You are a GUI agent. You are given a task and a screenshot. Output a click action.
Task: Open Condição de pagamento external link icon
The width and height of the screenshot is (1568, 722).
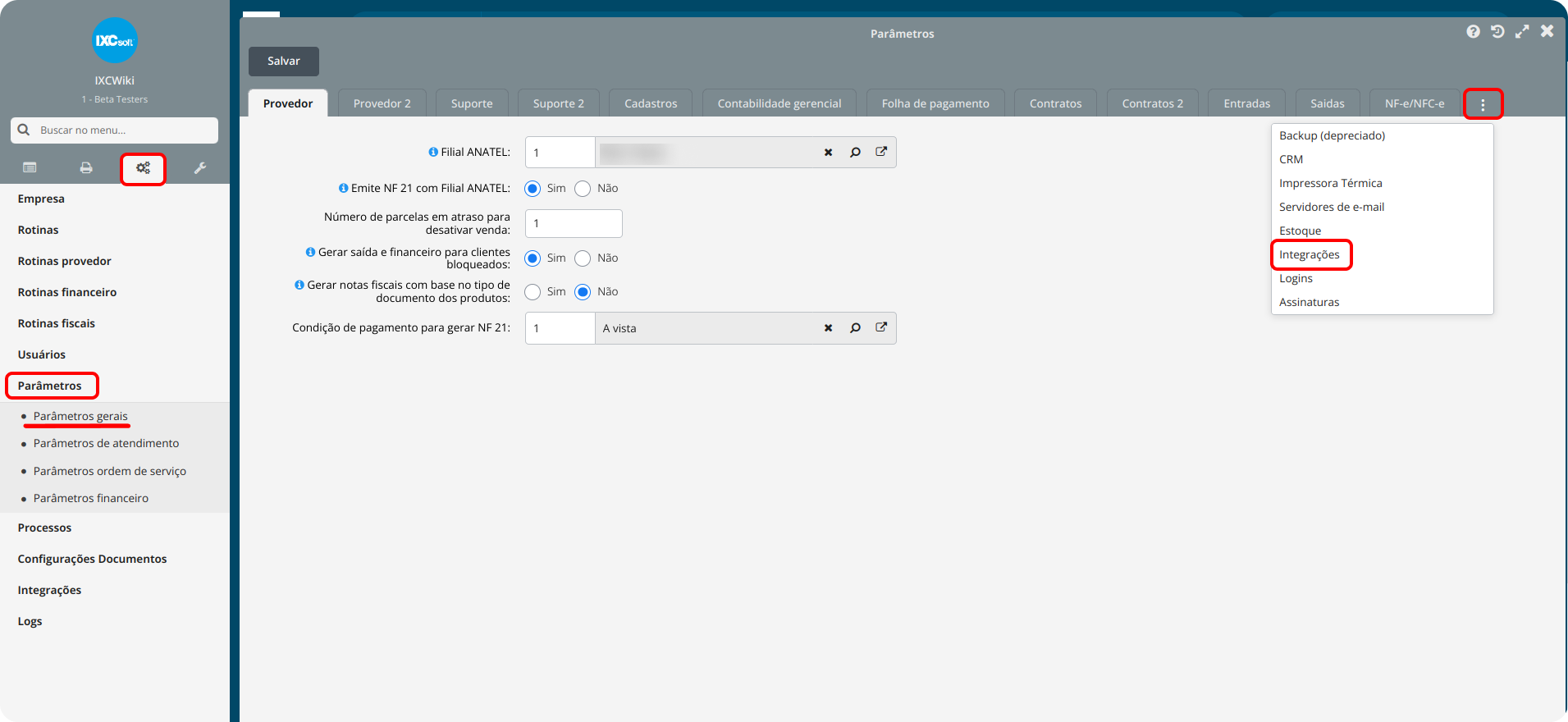pos(881,327)
